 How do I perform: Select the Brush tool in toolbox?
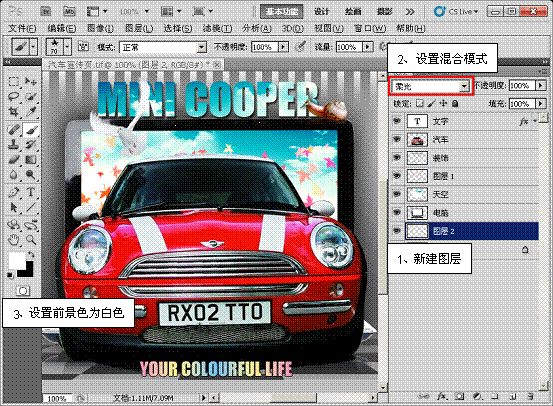pyautogui.click(x=31, y=130)
